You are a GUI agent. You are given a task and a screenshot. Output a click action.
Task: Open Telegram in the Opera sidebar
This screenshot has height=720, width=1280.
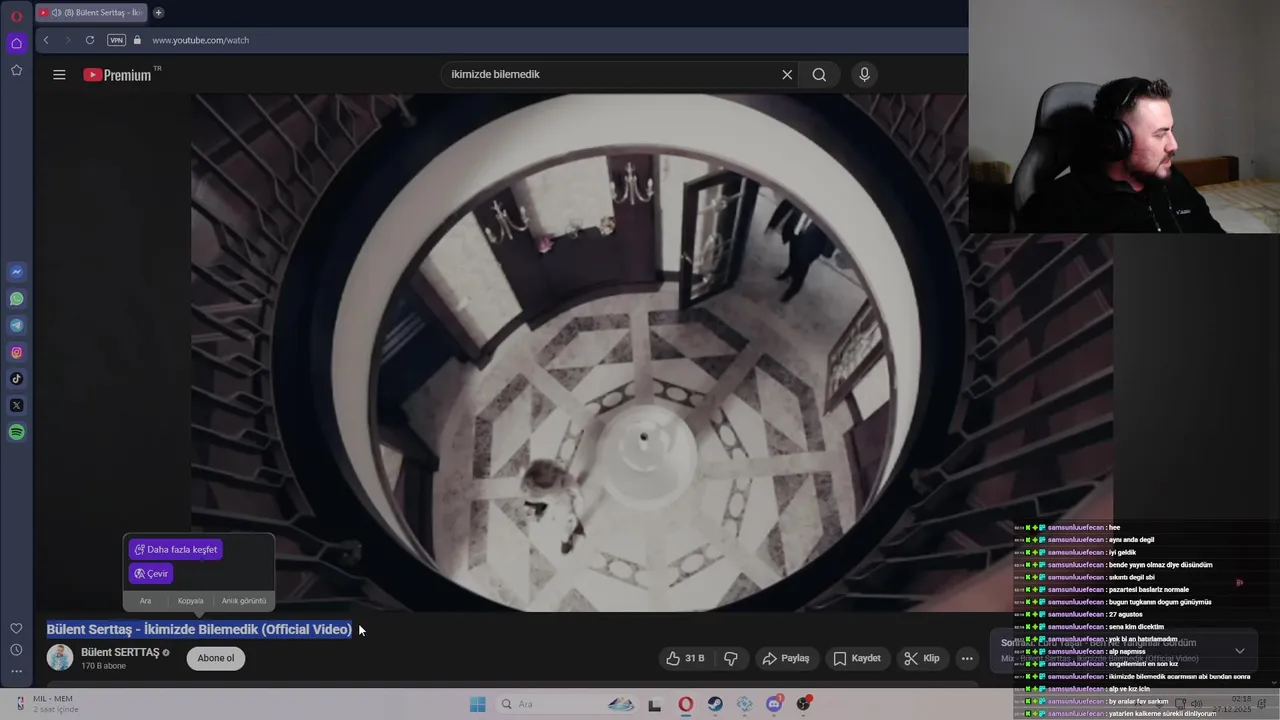pyautogui.click(x=16, y=326)
